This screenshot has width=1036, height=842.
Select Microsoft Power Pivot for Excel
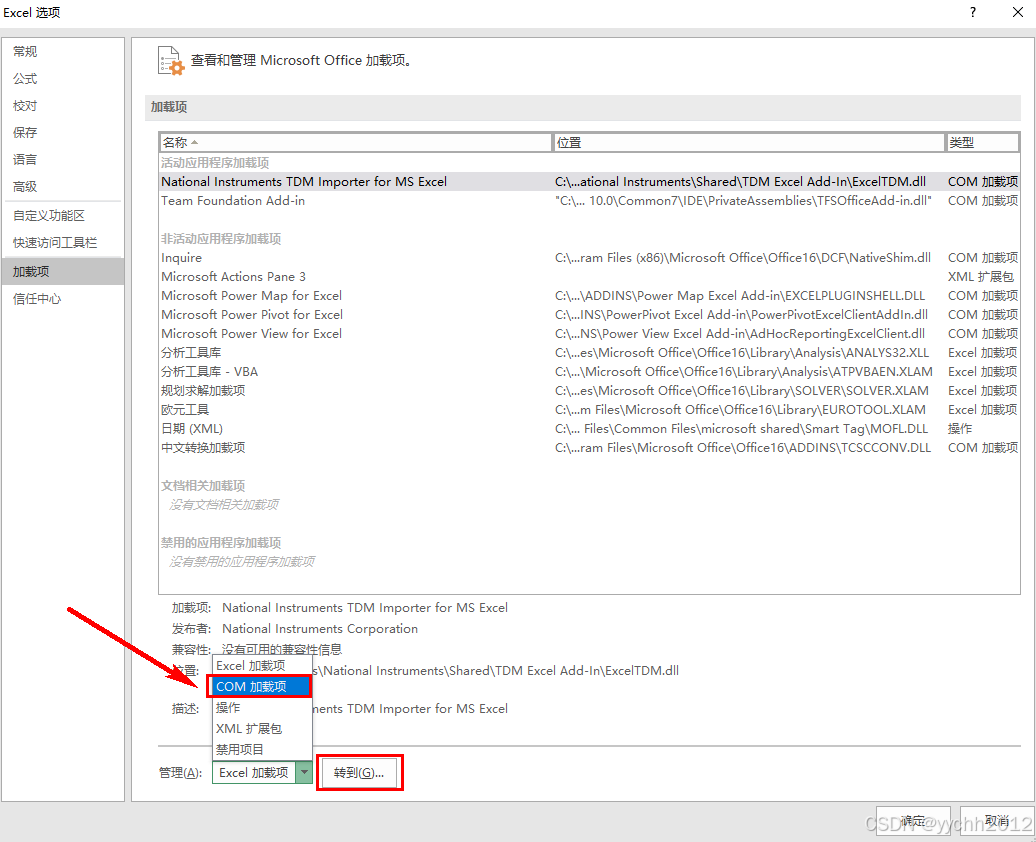589,315
